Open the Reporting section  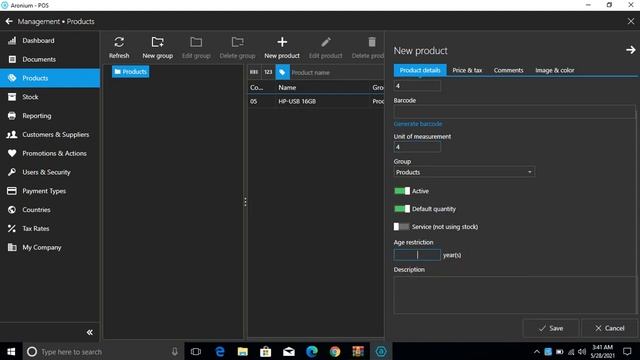[50, 116]
